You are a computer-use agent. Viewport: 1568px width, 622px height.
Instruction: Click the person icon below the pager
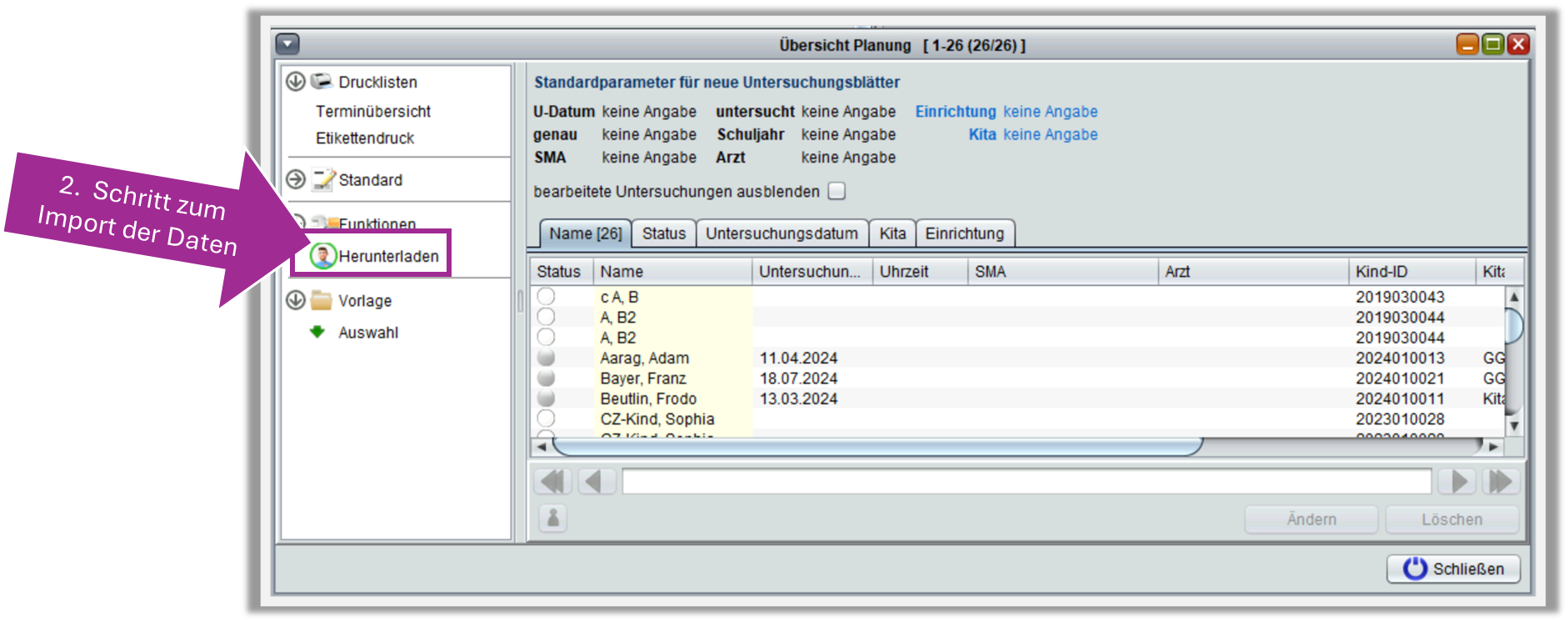coord(552,519)
